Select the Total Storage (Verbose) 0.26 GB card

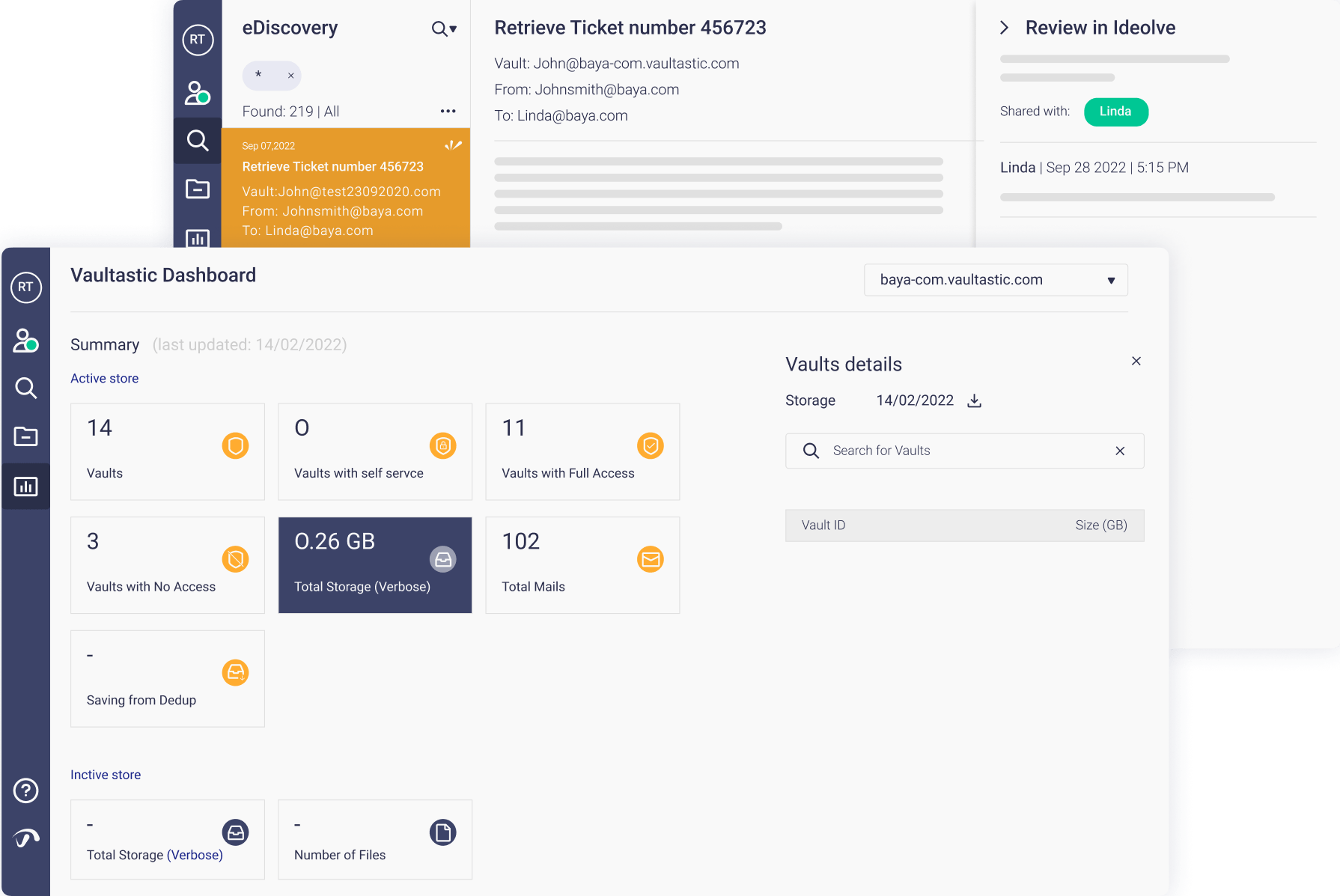375,565
